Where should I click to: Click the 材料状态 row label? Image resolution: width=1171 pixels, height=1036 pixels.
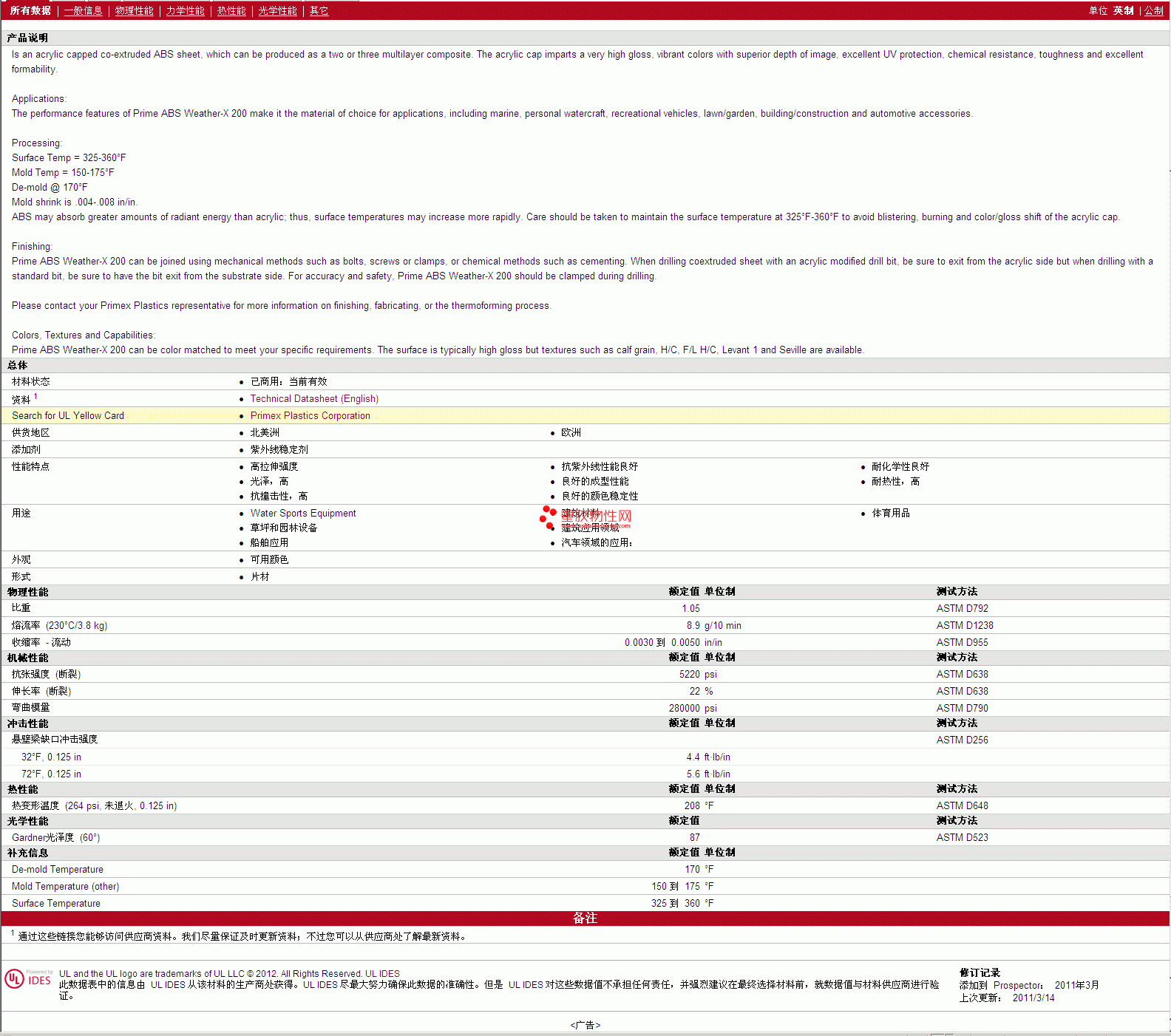point(30,381)
